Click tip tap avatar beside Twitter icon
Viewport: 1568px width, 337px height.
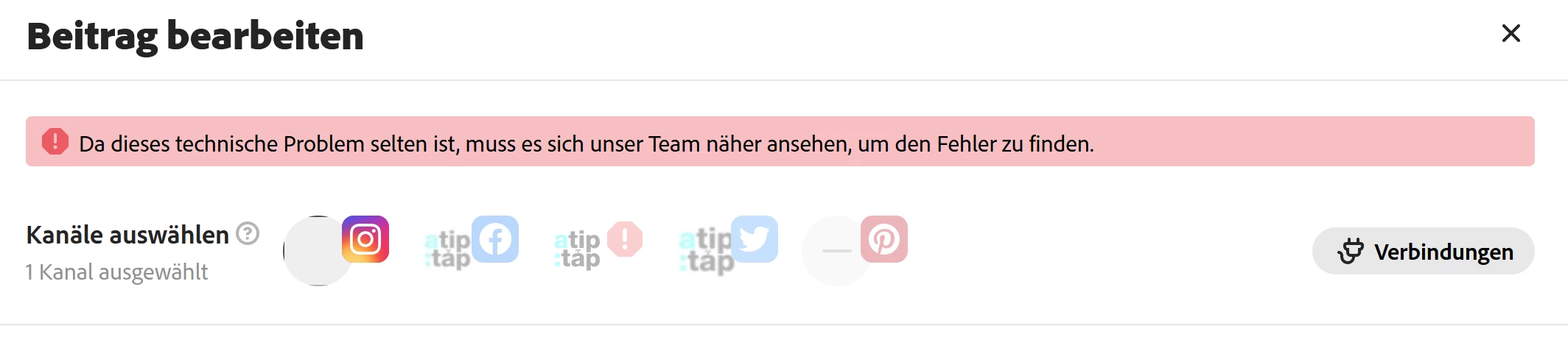pos(707,251)
